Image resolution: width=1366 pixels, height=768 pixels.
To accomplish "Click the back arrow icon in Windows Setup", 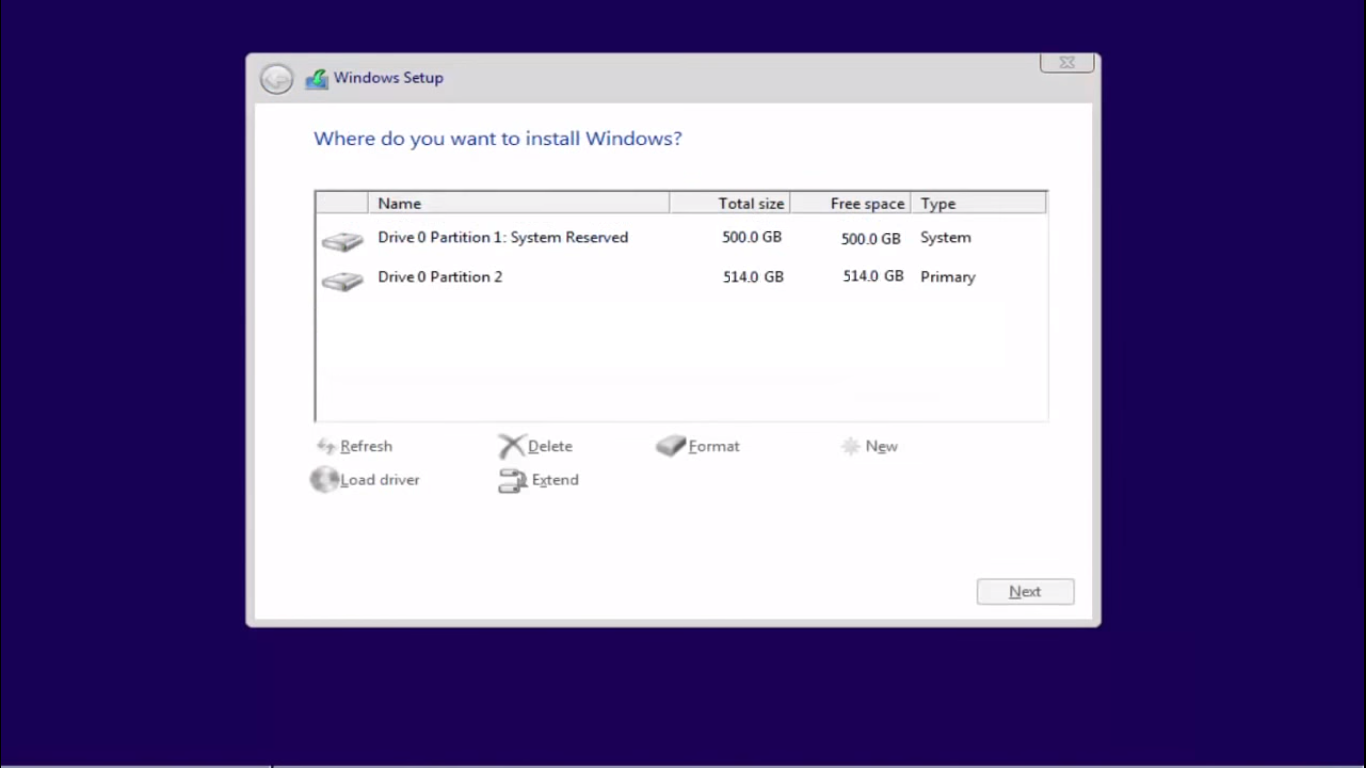I will 276,79.
